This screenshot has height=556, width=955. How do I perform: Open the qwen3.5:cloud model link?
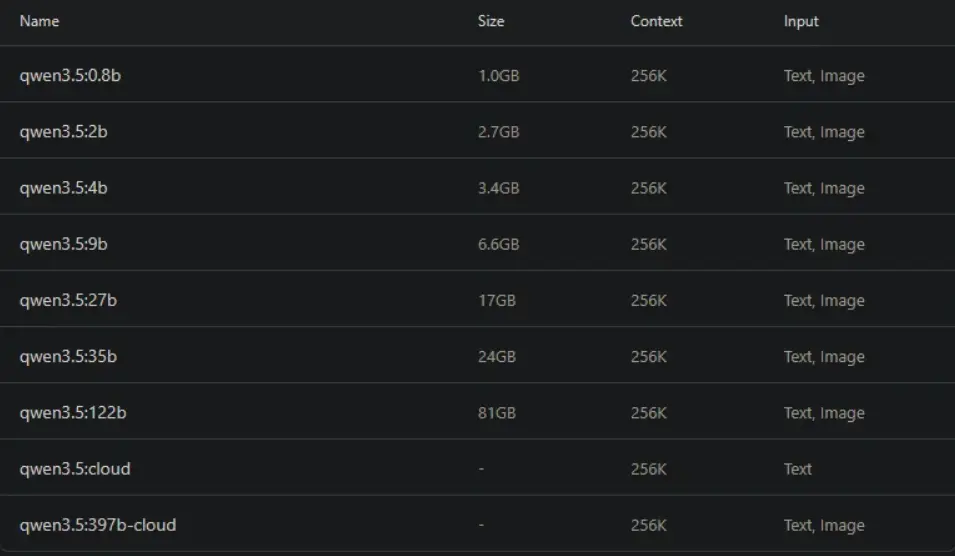[75, 469]
